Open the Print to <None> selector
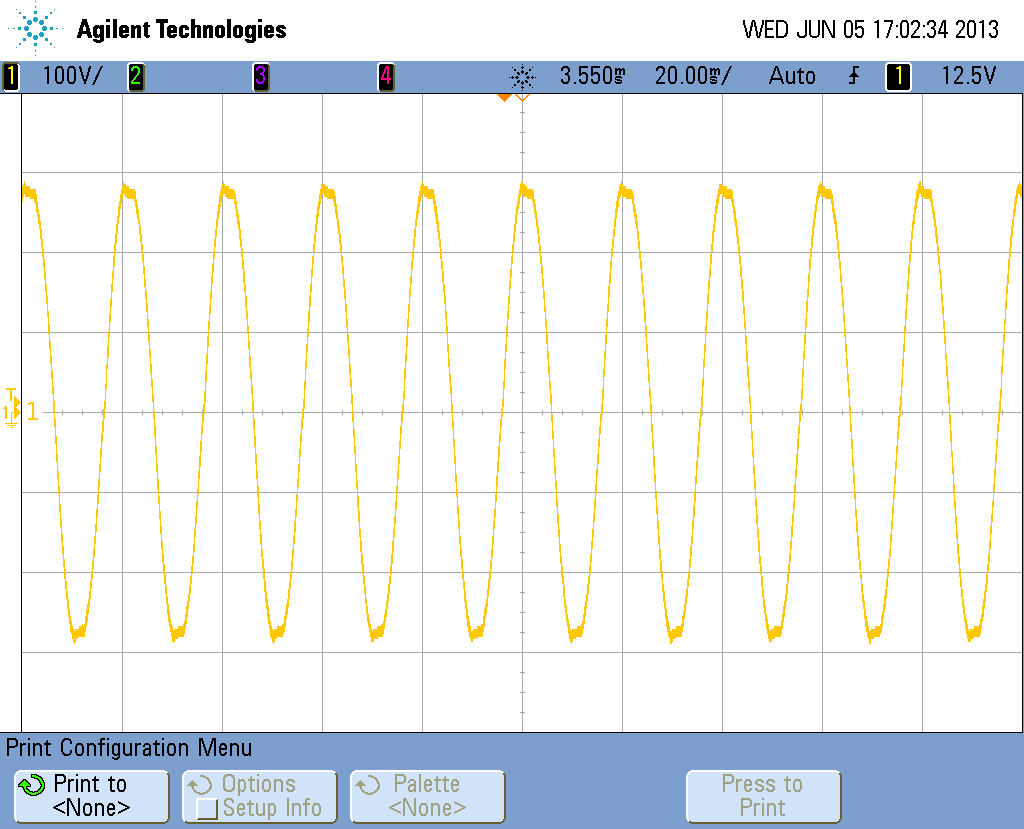The width and height of the screenshot is (1024, 829). pyautogui.click(x=90, y=796)
